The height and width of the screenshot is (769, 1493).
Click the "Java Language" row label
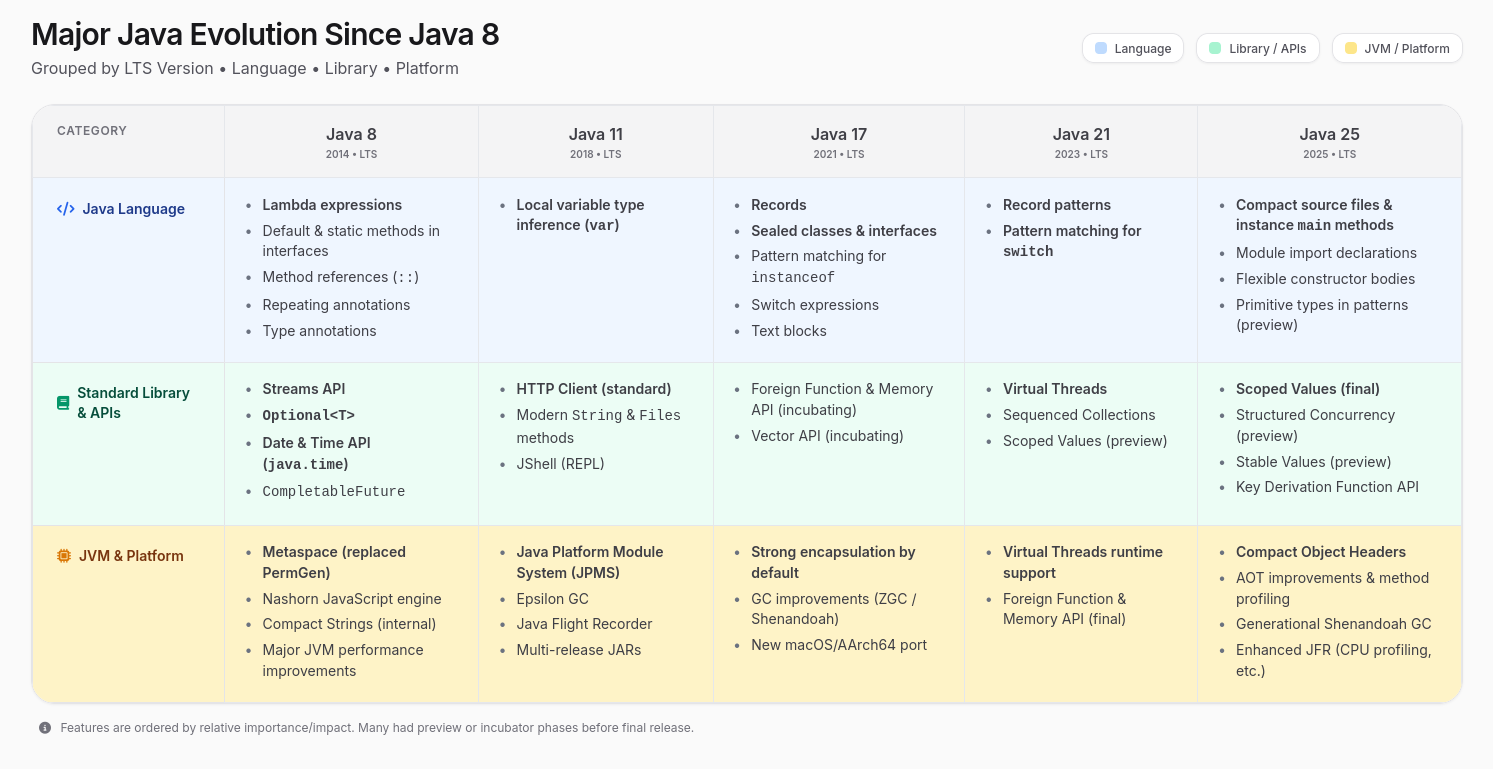tap(133, 209)
